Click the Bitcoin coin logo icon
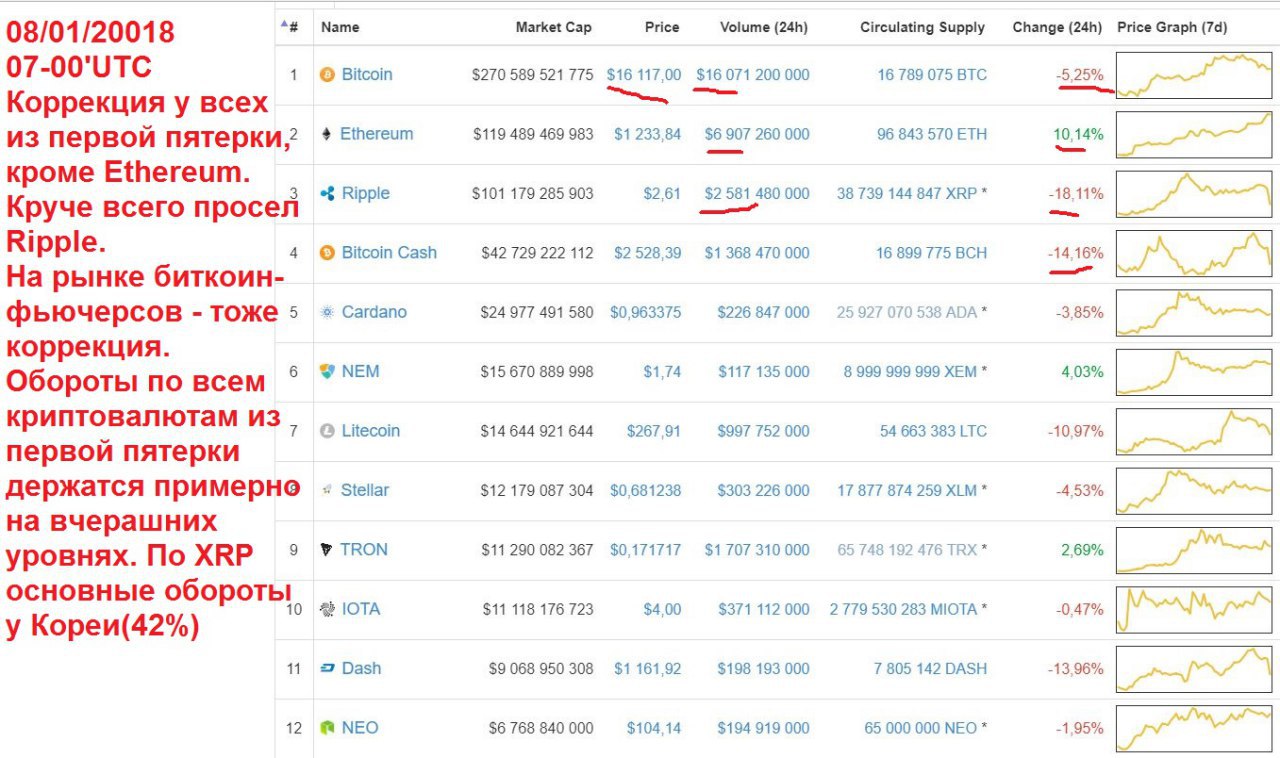 click(327, 75)
